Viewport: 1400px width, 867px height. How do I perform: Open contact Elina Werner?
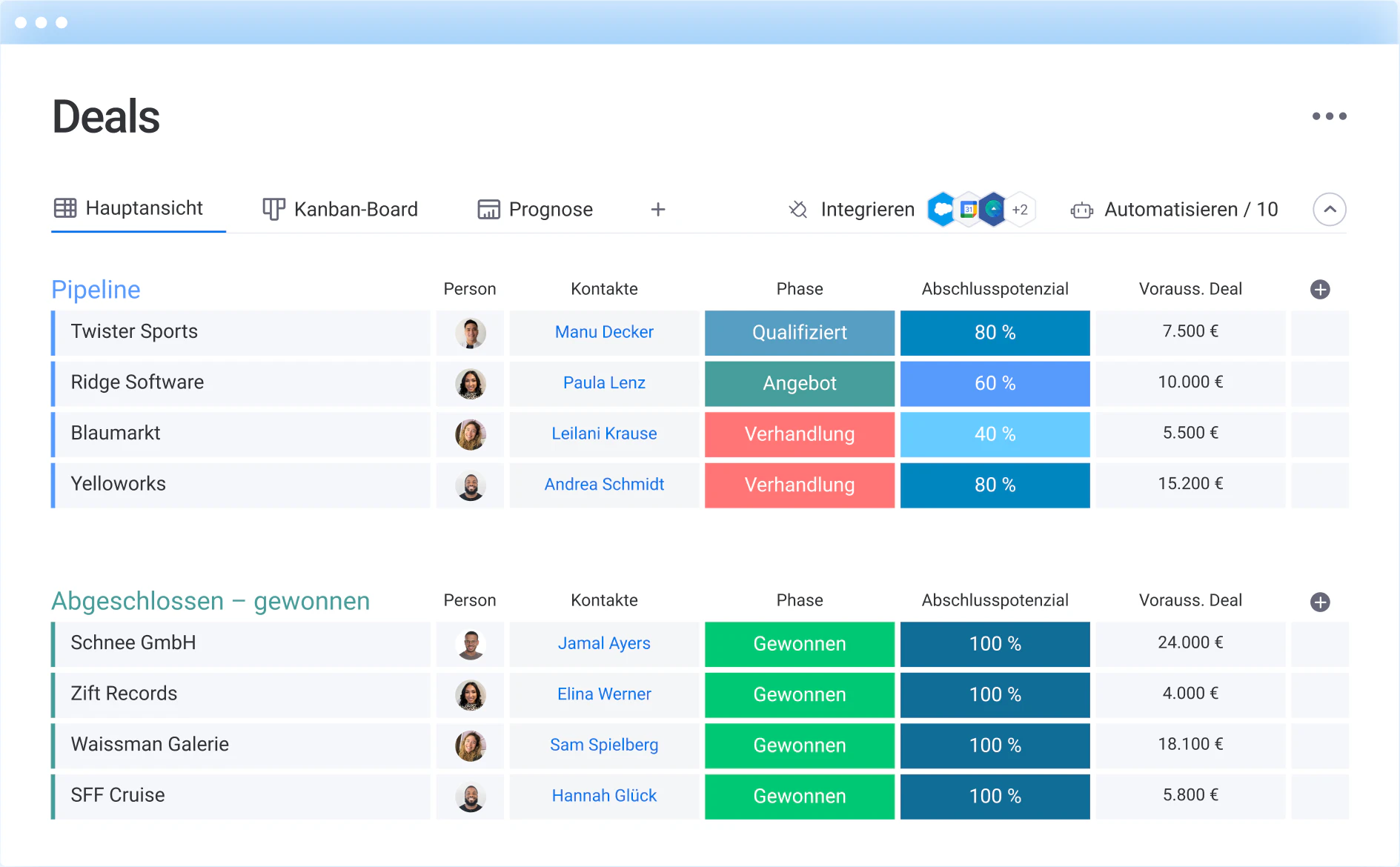point(604,694)
